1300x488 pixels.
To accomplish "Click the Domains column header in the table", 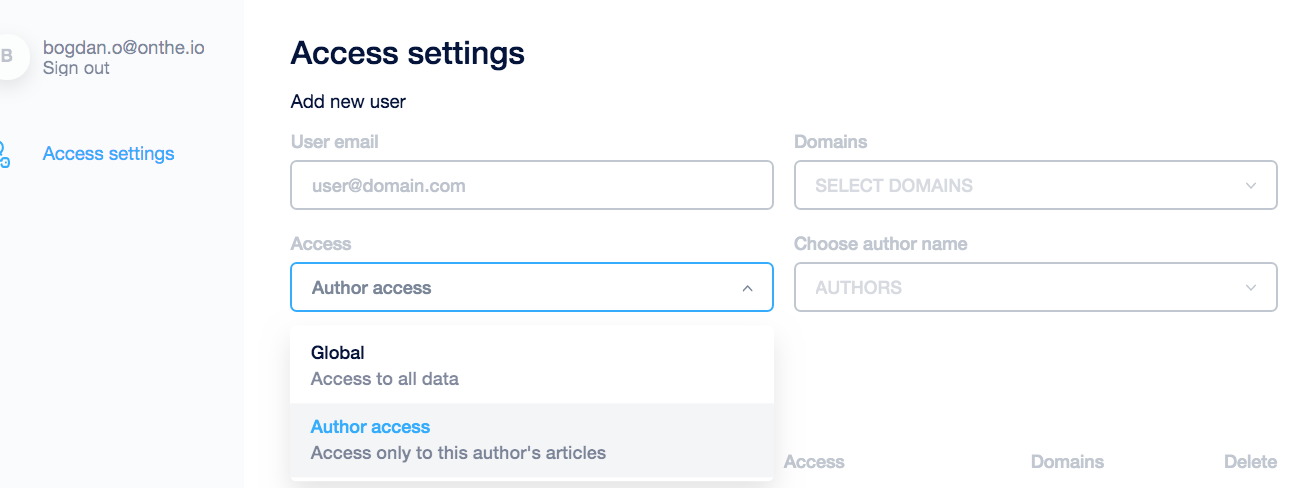I will 1067,462.
